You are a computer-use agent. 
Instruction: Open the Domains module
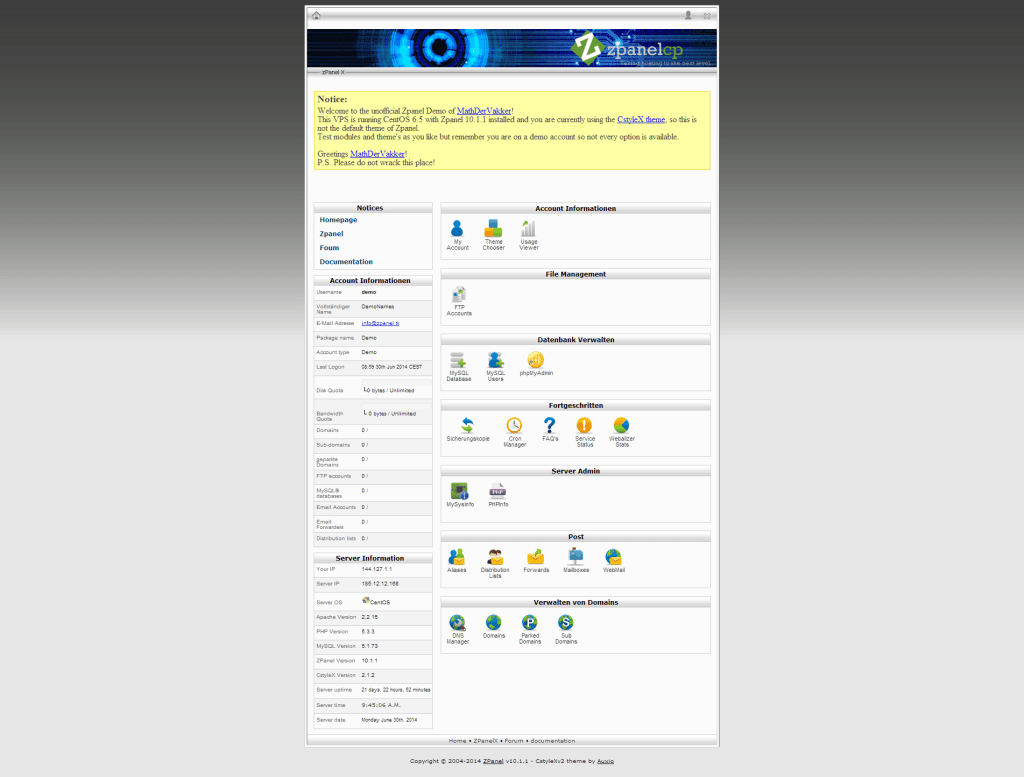(494, 627)
